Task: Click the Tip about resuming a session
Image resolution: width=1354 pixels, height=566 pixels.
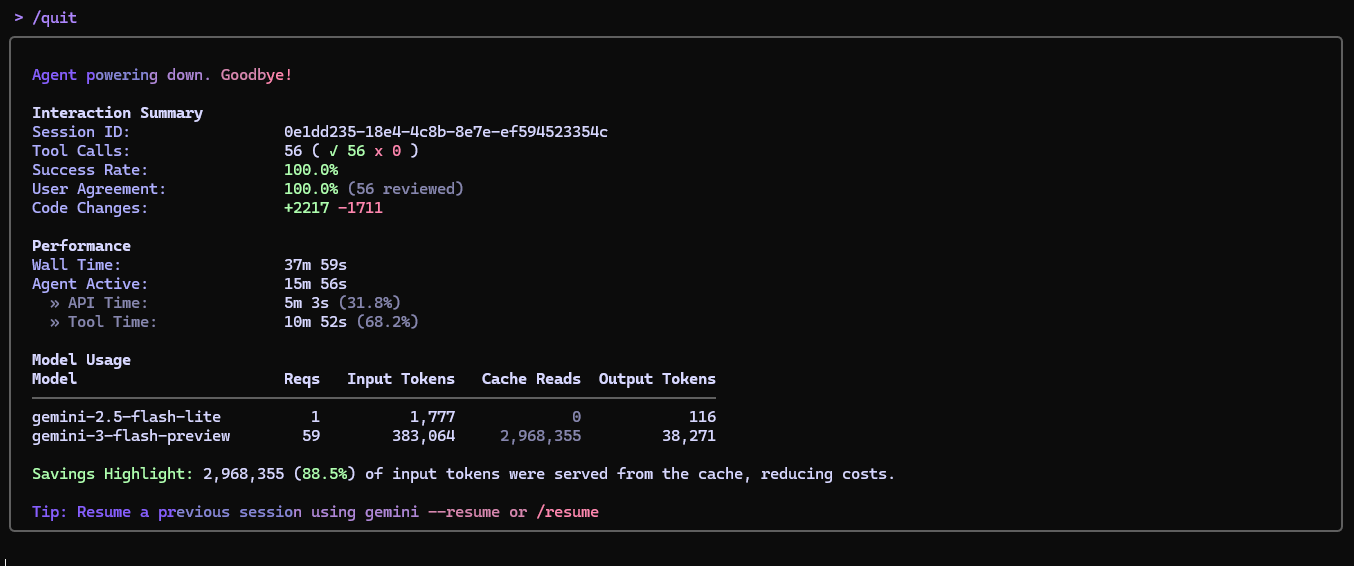Action: [x=315, y=512]
